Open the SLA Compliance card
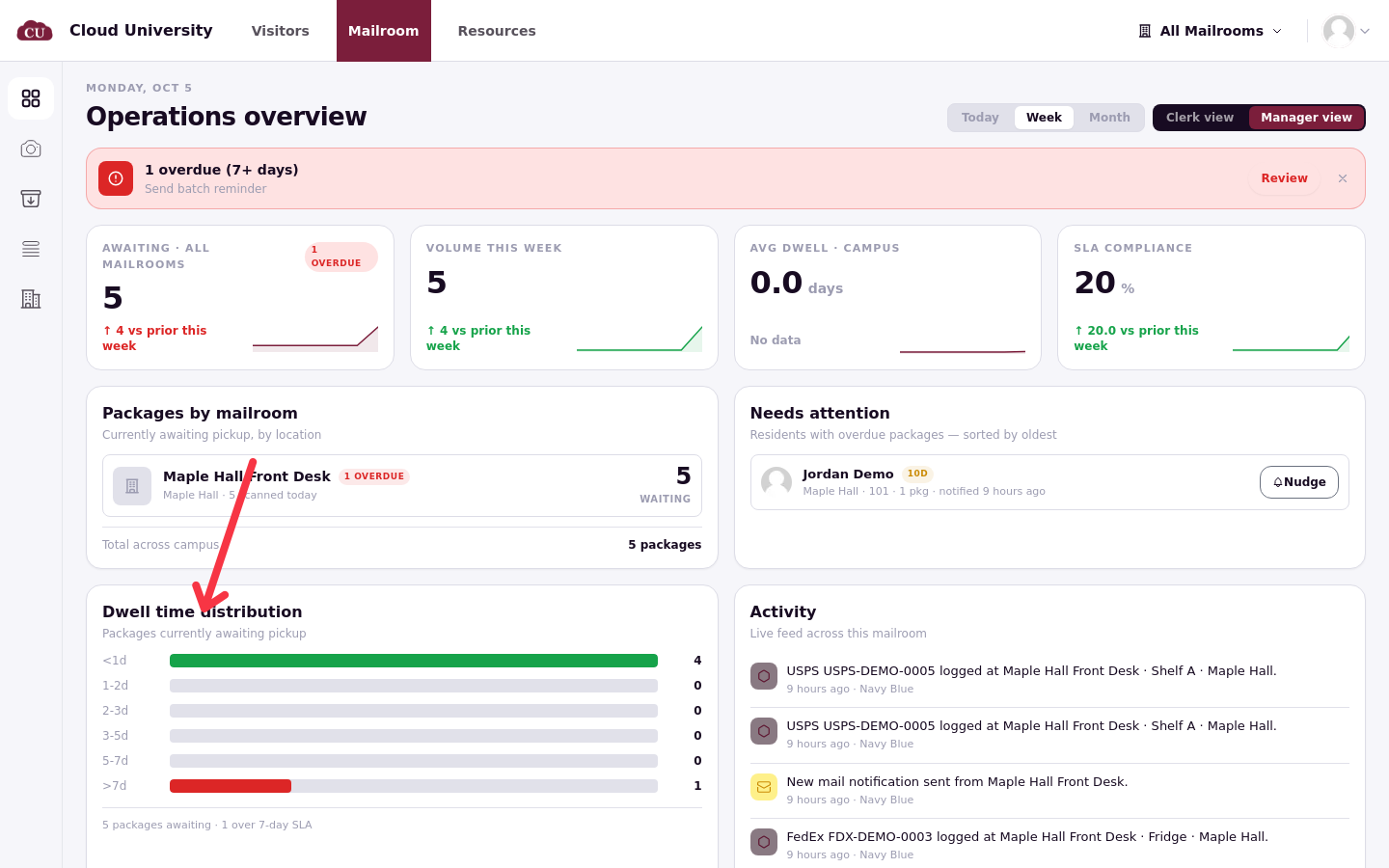1389x868 pixels. pyautogui.click(x=1212, y=298)
